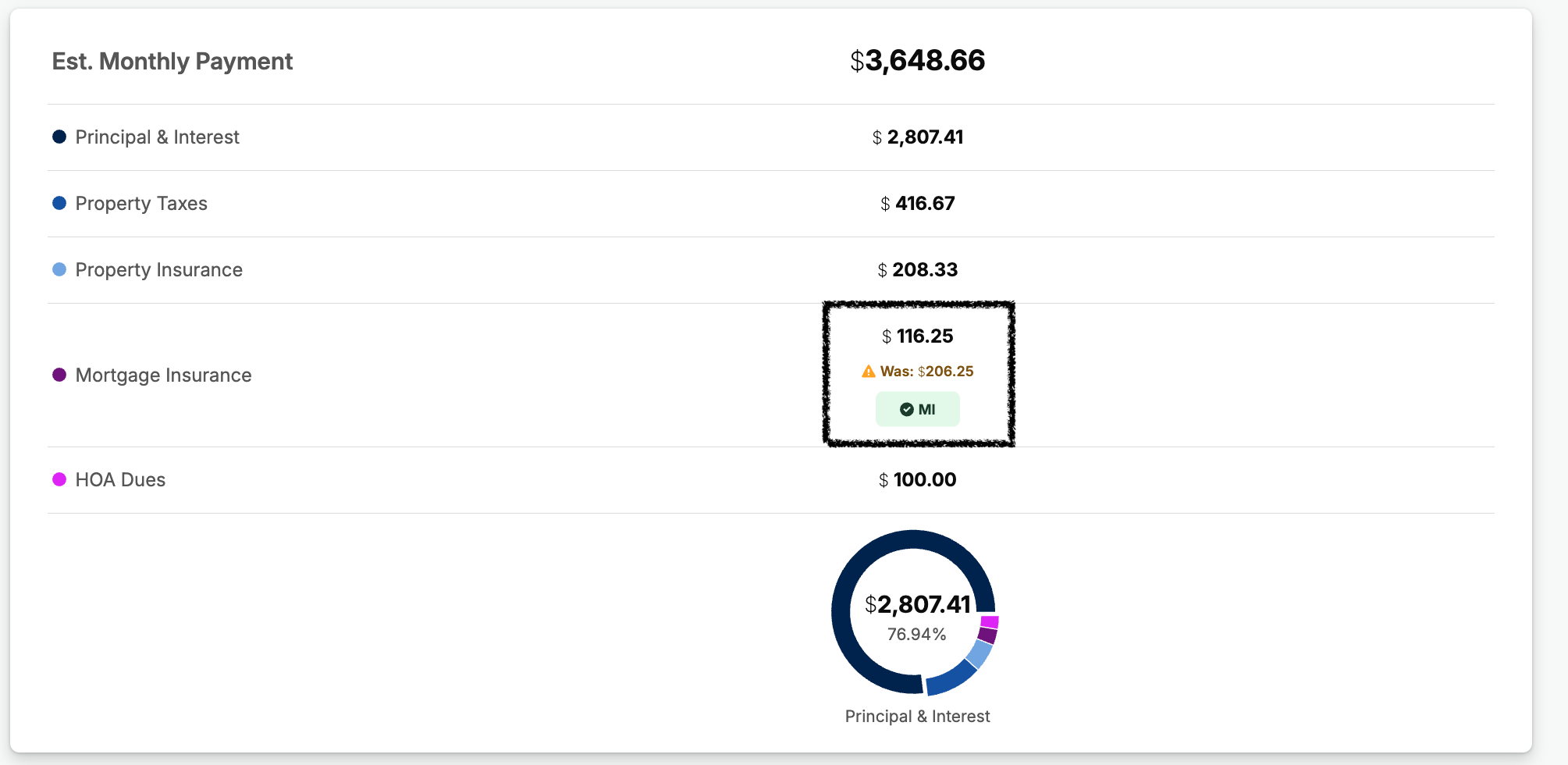Click the $116.25 mortgage insurance amount

(x=918, y=336)
